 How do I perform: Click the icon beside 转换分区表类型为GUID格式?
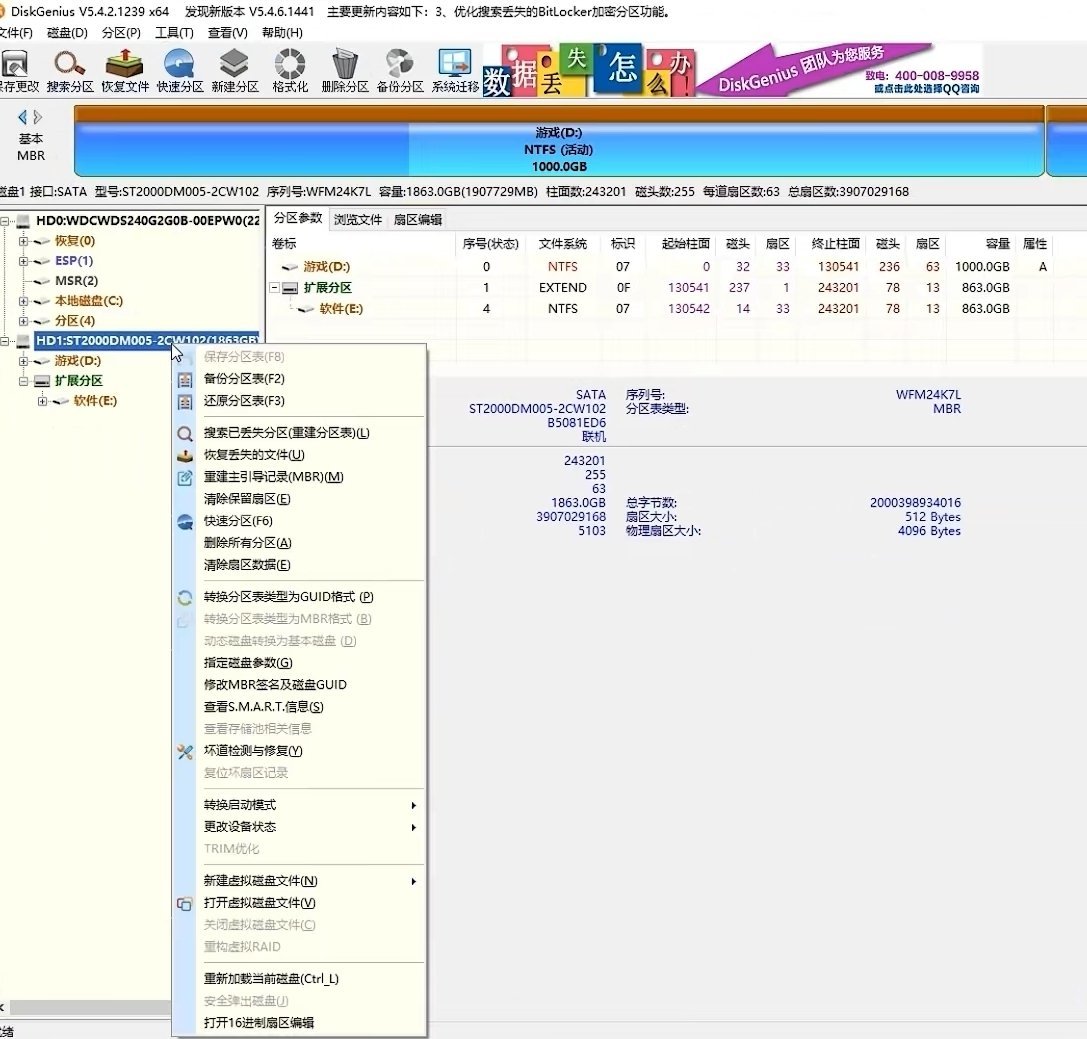coord(184,597)
